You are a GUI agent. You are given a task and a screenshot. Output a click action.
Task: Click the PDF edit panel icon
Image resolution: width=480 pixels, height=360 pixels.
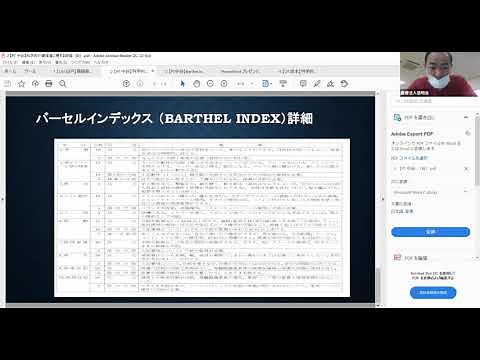pyautogui.click(x=397, y=257)
